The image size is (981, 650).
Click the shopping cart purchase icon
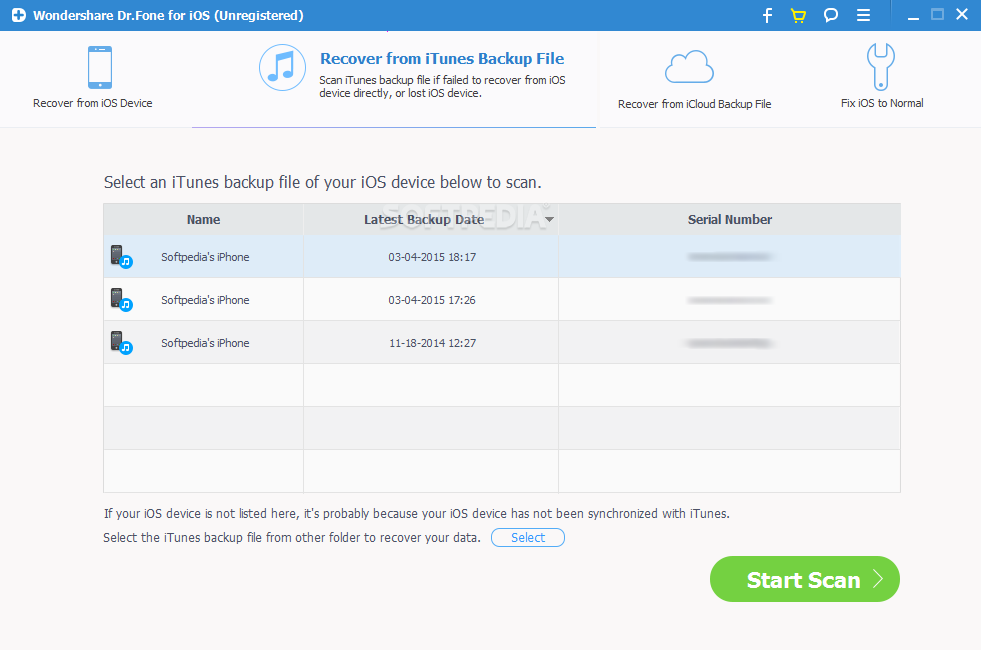[798, 15]
